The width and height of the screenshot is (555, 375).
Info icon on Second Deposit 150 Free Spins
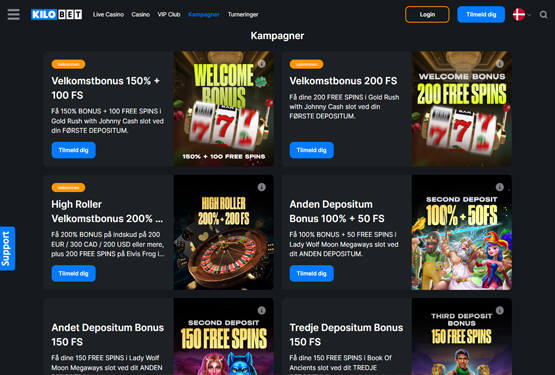click(262, 310)
